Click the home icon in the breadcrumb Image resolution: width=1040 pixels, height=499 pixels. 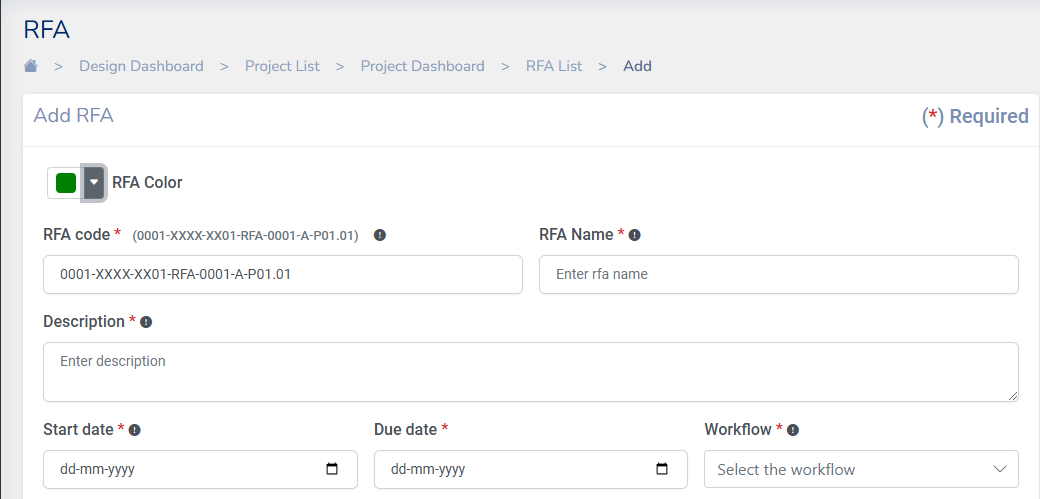[x=31, y=66]
